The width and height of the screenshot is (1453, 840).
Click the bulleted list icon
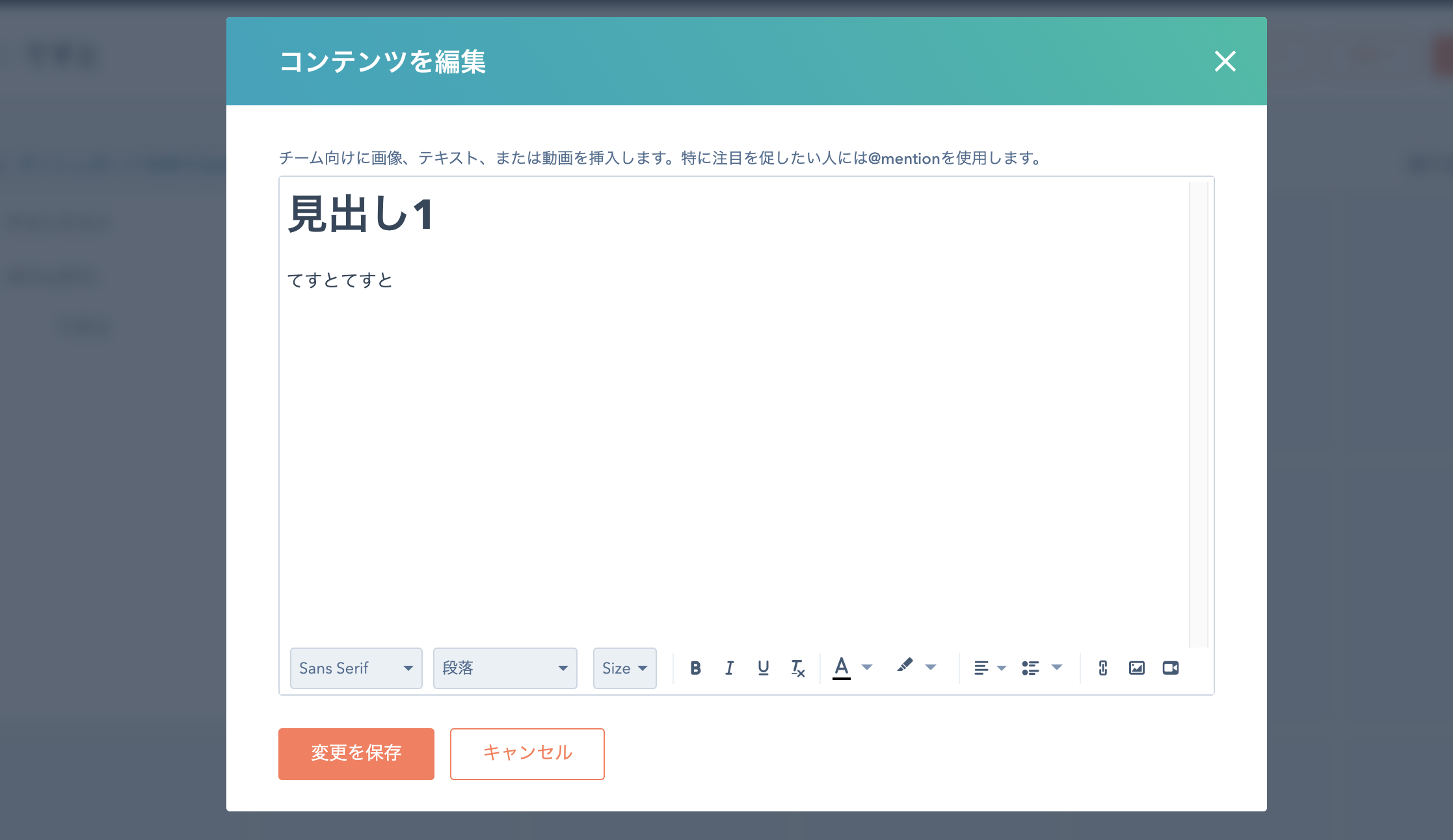pyautogui.click(x=1030, y=668)
